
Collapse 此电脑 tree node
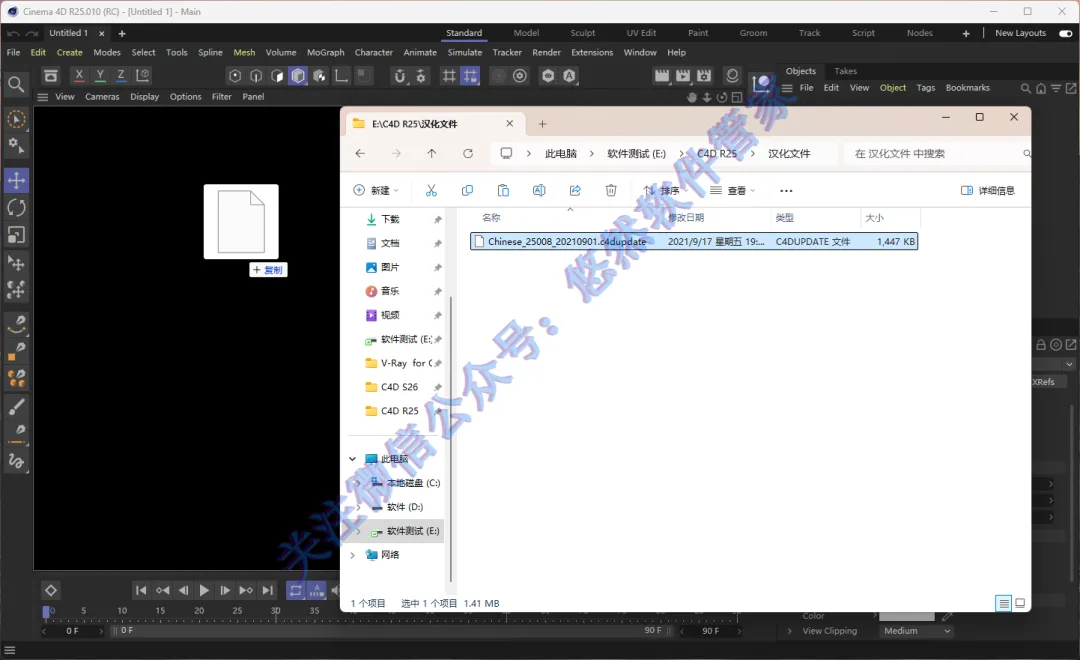[x=353, y=459]
